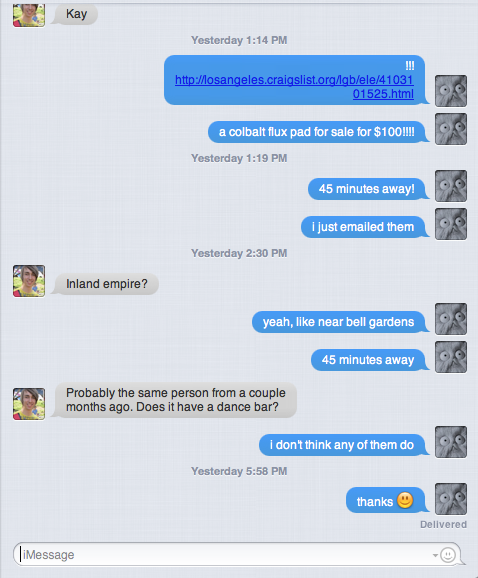Click the 'Delivered' status label

point(443,525)
